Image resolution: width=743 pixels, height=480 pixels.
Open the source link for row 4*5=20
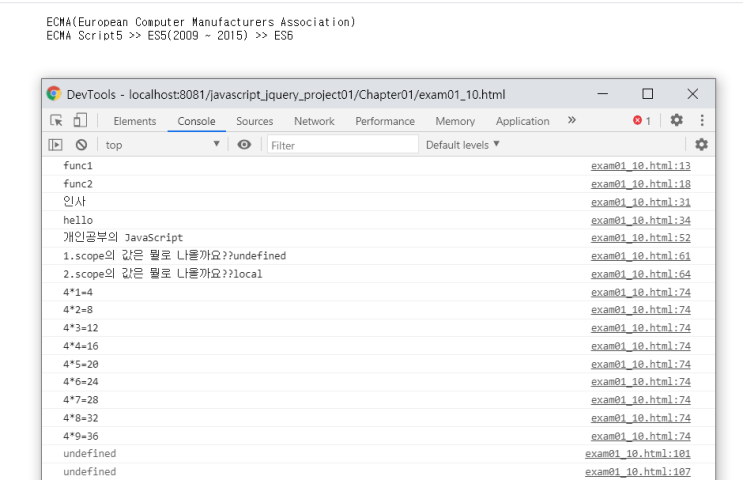point(641,364)
